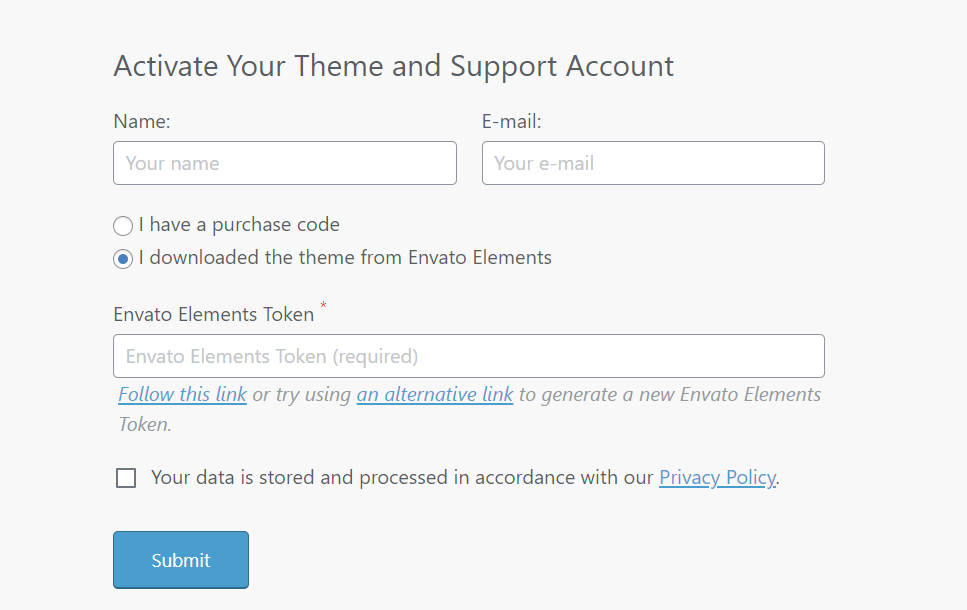Focus the Your e-mail input field

[653, 163]
